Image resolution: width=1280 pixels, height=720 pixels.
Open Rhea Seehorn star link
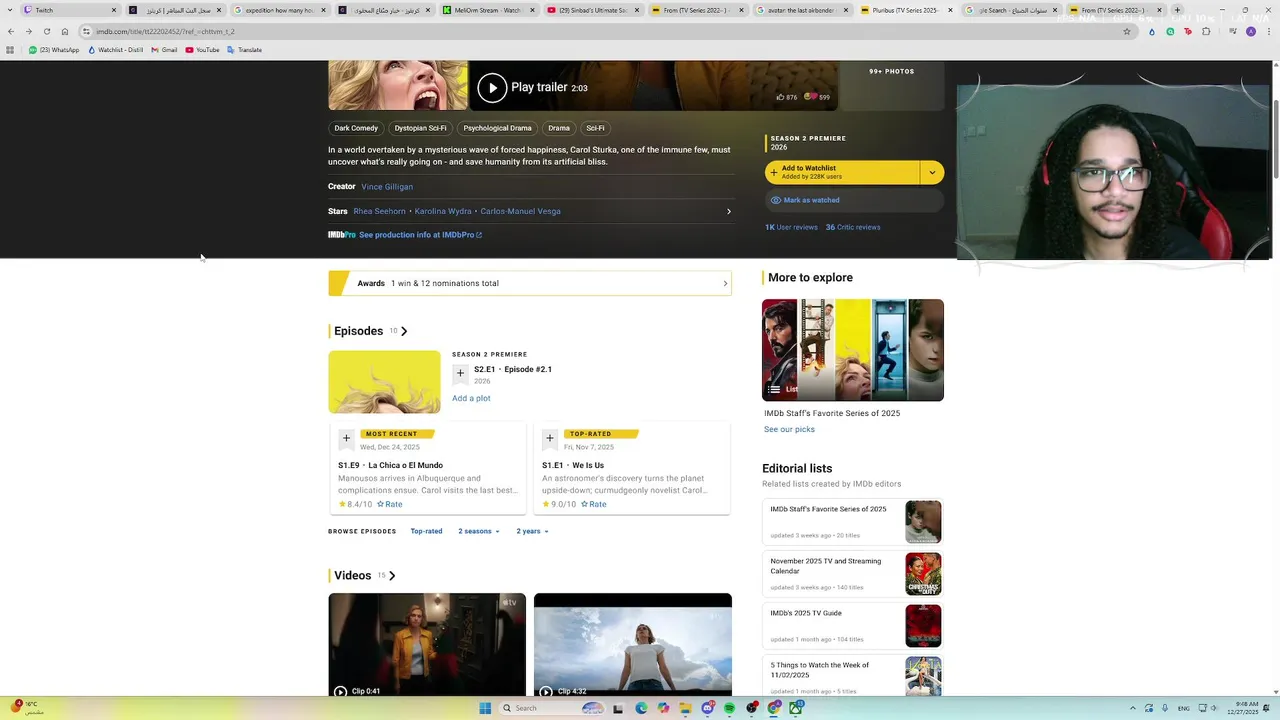(379, 211)
